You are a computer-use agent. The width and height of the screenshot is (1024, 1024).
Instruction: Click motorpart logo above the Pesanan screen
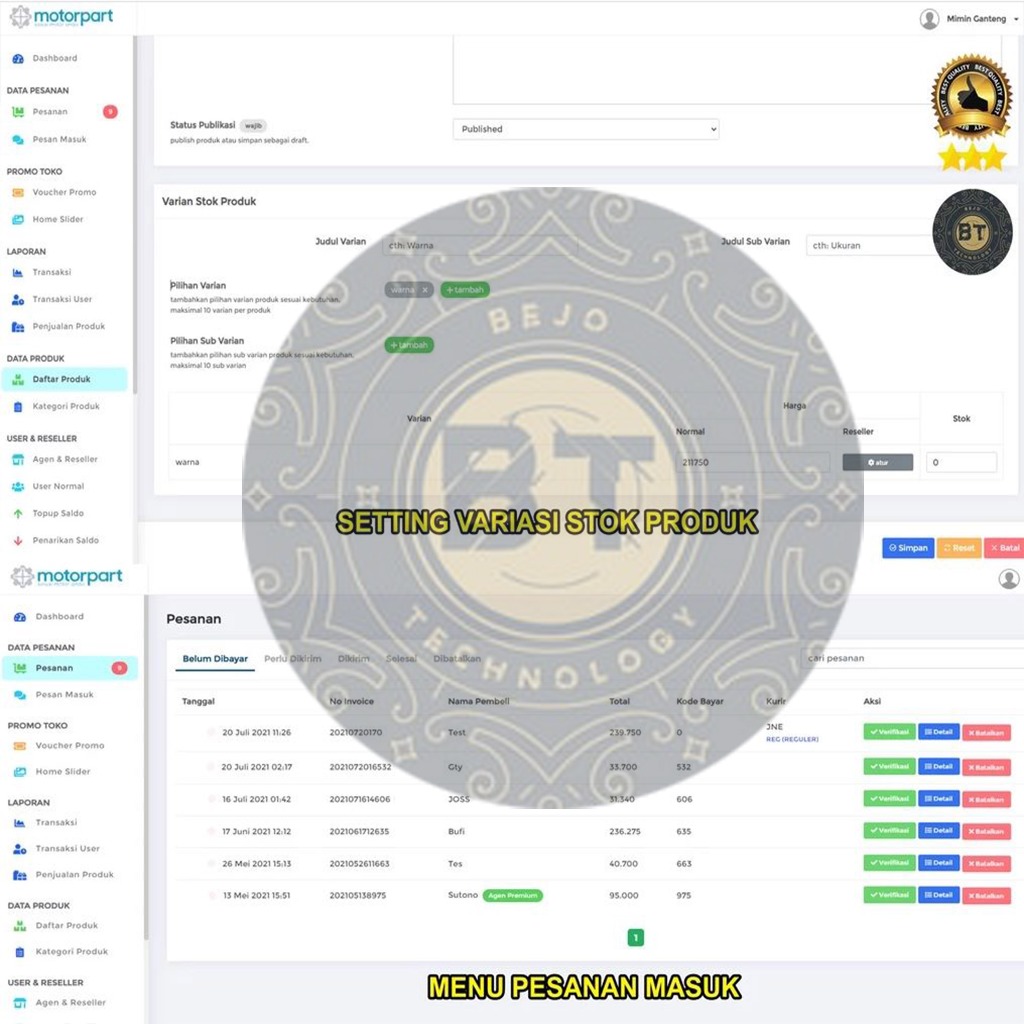coord(67,576)
